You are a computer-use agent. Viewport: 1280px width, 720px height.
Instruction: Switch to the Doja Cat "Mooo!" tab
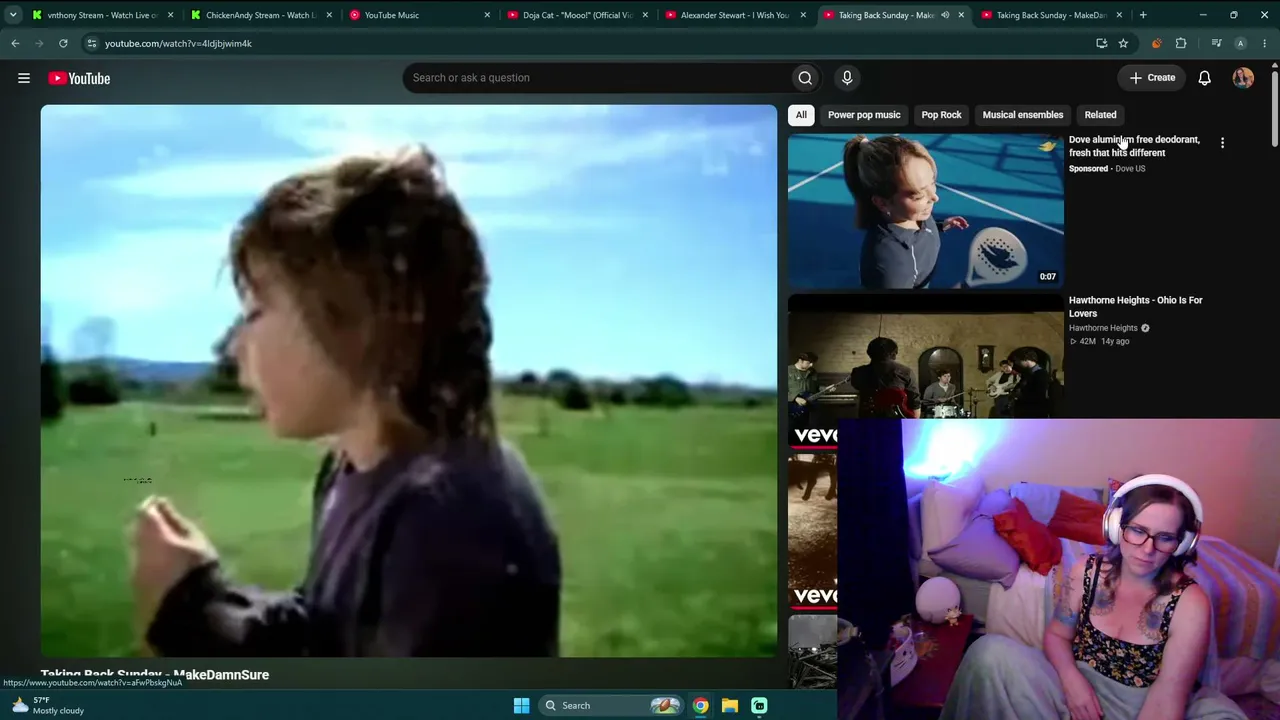577,15
